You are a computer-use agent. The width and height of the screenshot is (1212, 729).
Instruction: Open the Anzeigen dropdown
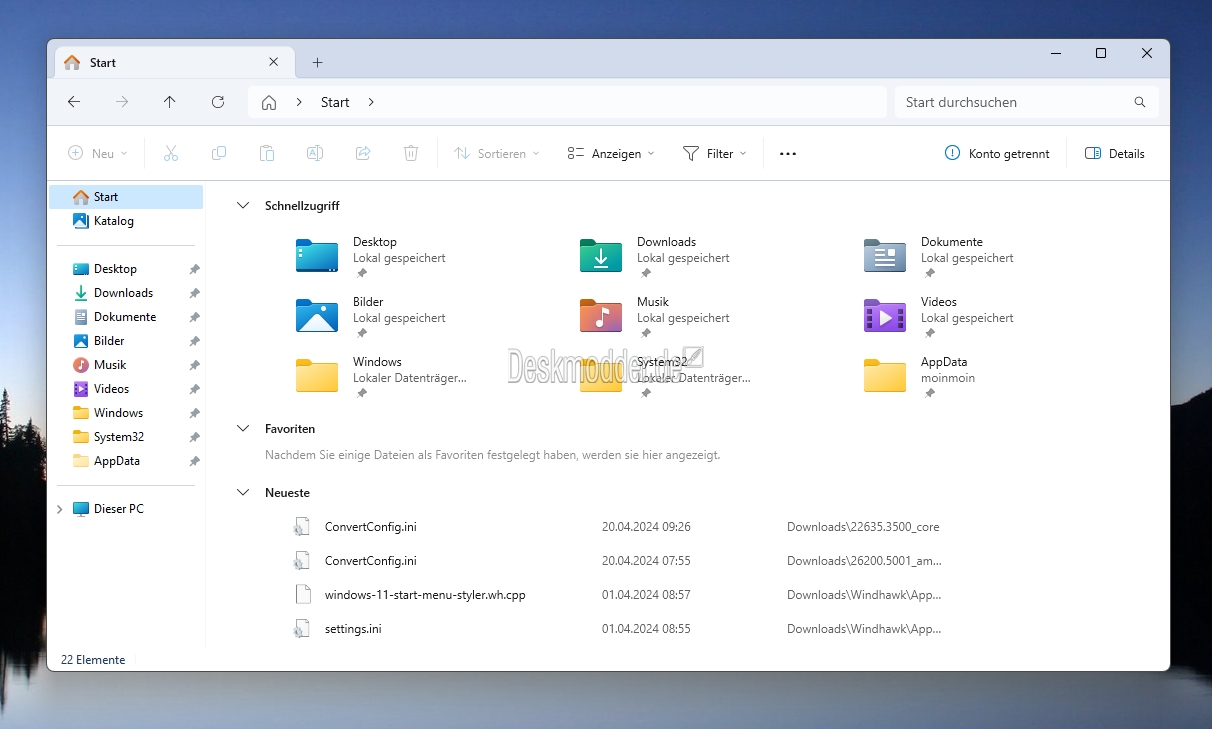(611, 154)
